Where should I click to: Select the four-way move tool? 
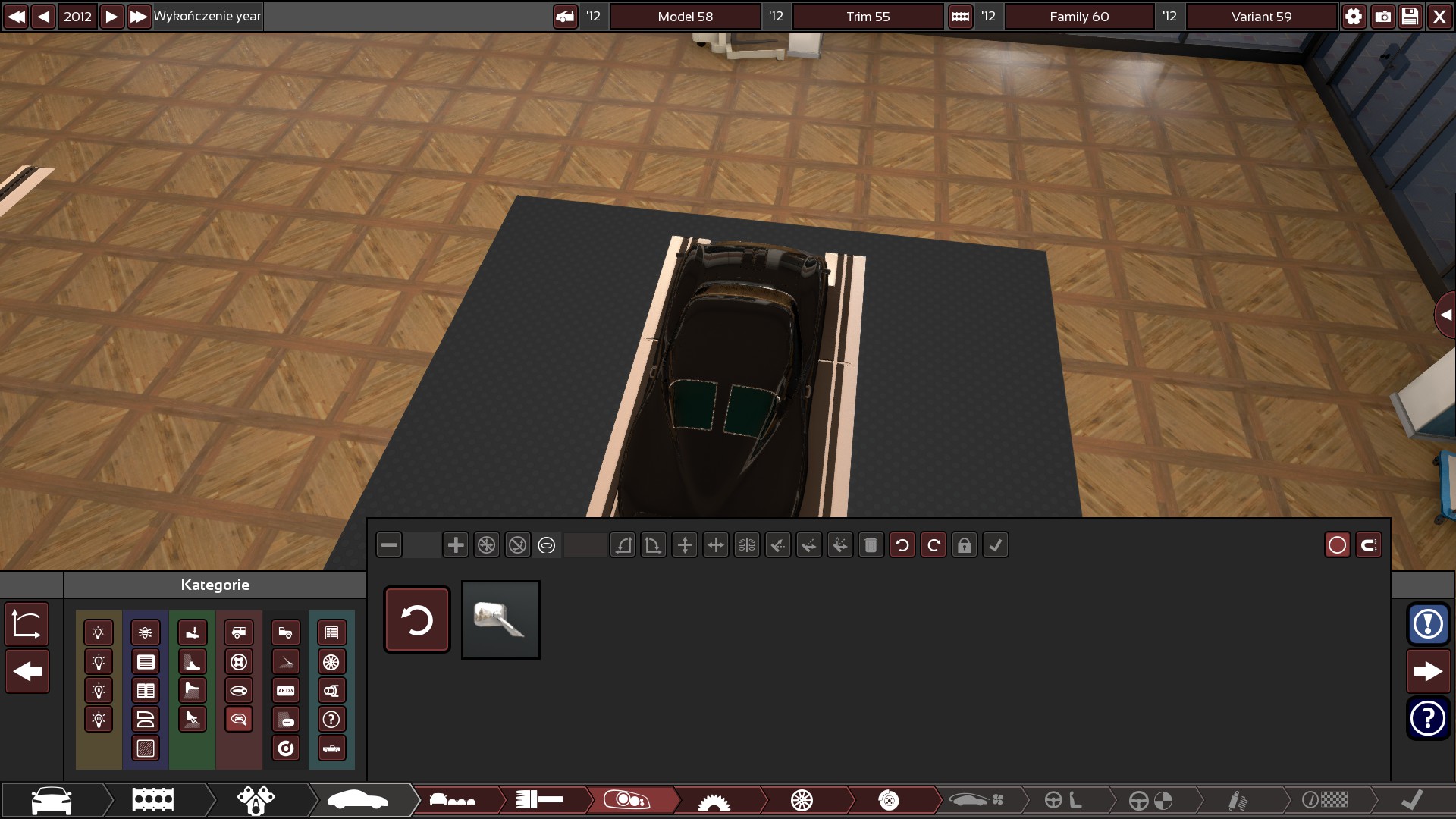click(716, 545)
